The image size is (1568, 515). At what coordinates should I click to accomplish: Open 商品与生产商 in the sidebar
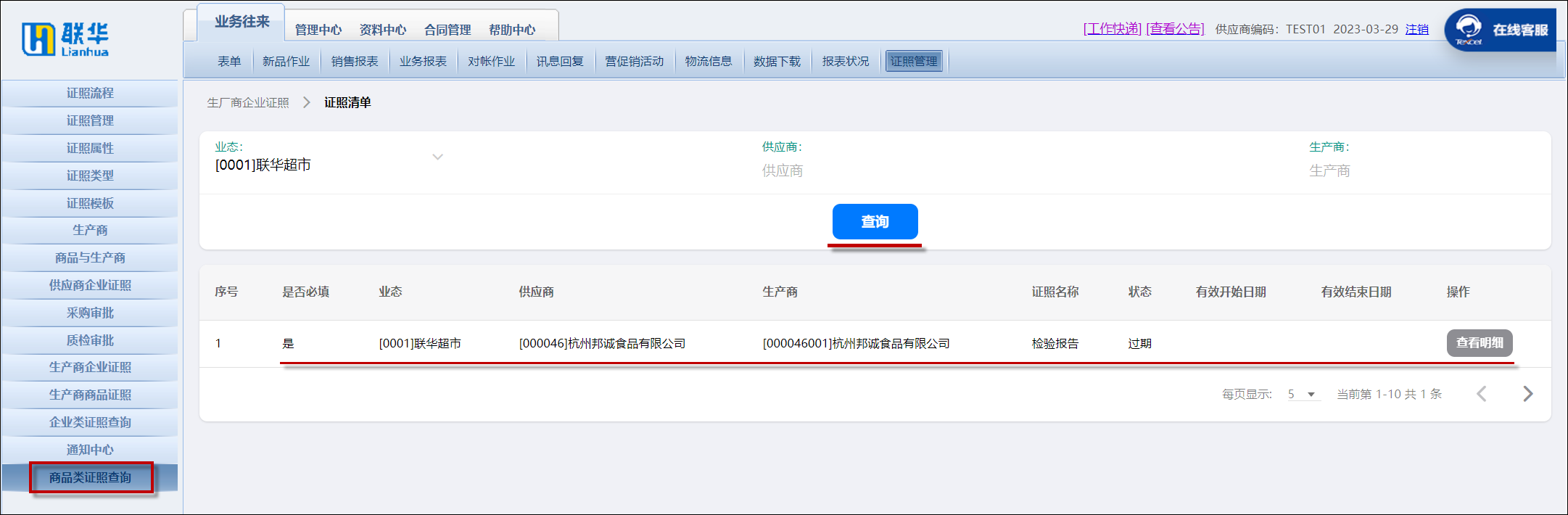pos(90,257)
